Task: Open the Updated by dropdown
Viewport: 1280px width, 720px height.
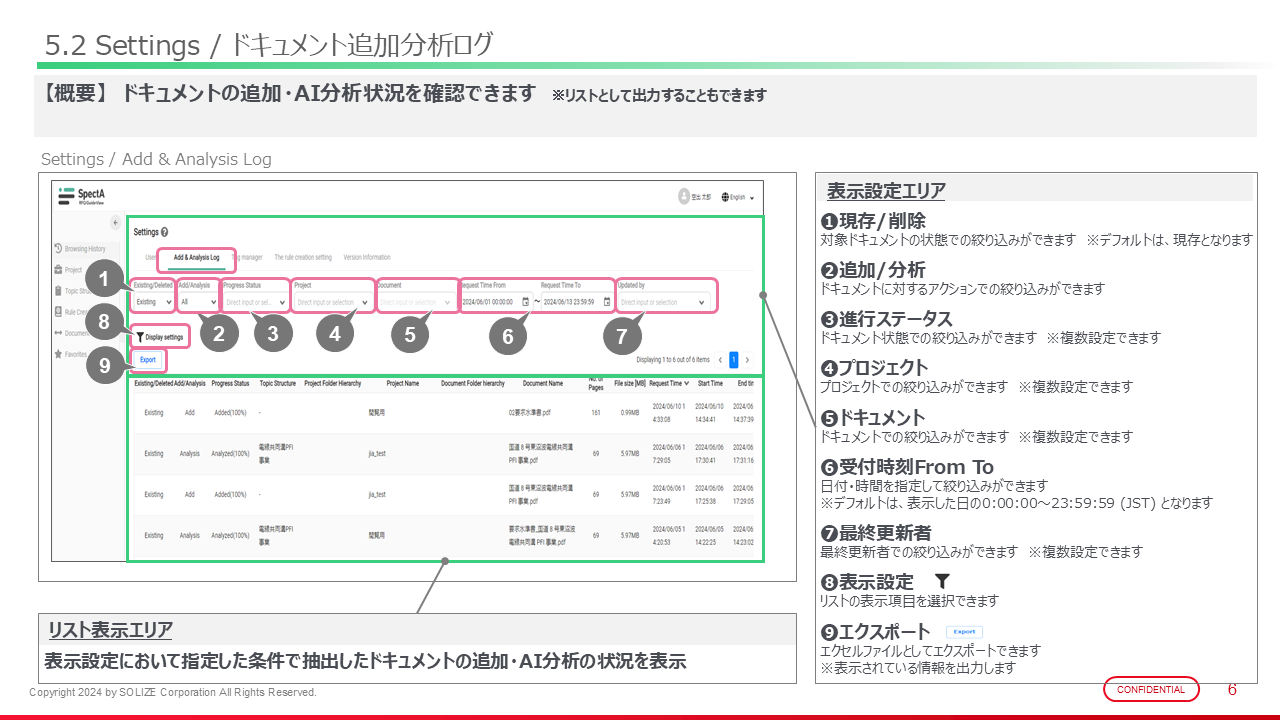Action: click(x=664, y=301)
